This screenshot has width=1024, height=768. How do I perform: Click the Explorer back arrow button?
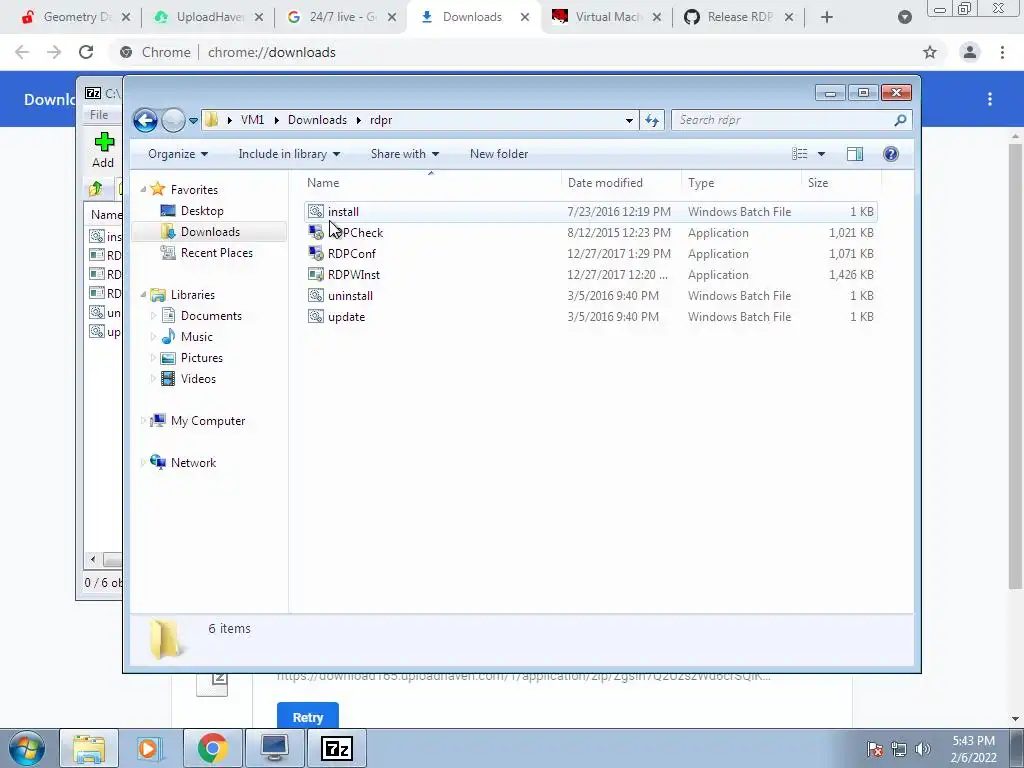pos(145,120)
